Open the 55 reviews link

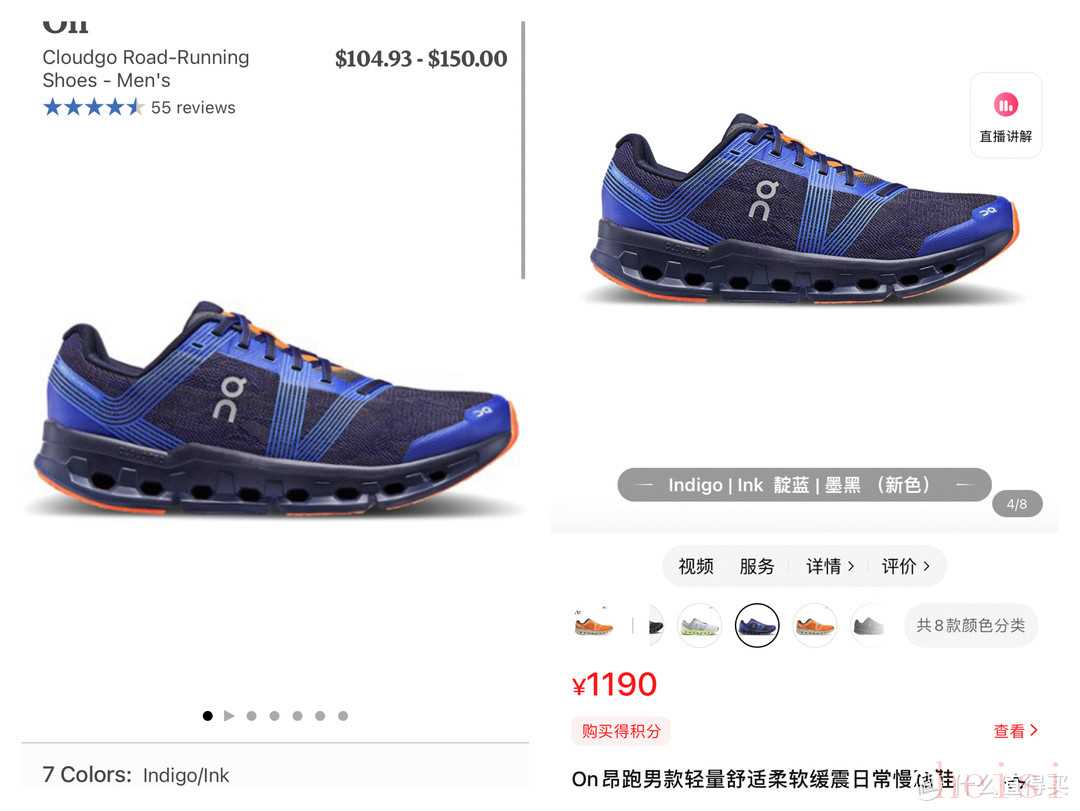(193, 107)
